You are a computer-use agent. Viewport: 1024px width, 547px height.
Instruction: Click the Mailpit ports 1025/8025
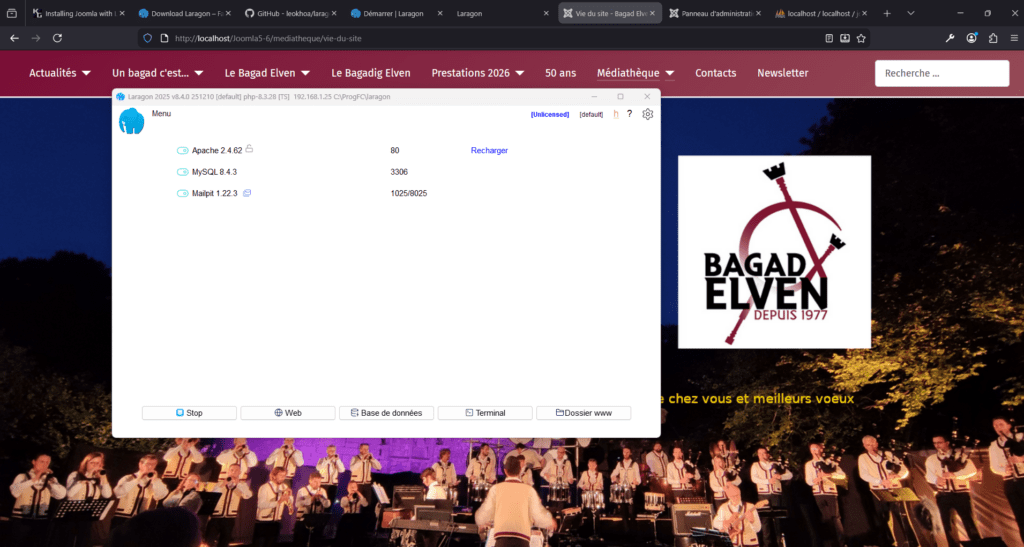(x=409, y=194)
